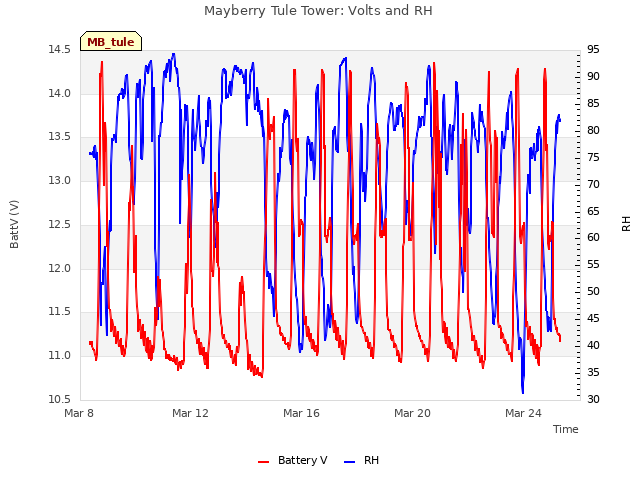This screenshot has width=640, height=480.
Task: Click the BattV (V) axis label
Action: [x=14, y=224]
